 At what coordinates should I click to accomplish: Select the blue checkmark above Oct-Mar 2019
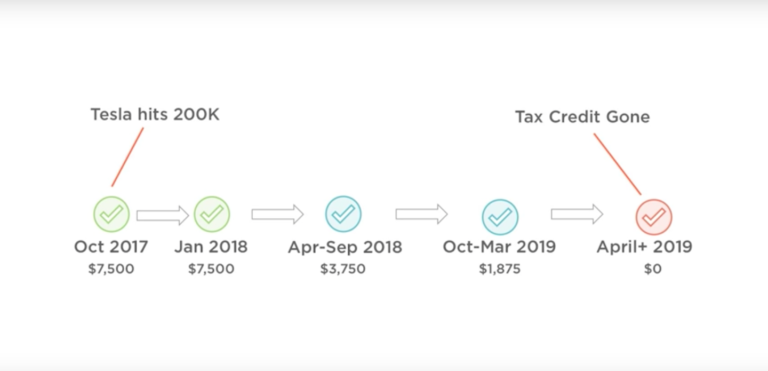[500, 217]
